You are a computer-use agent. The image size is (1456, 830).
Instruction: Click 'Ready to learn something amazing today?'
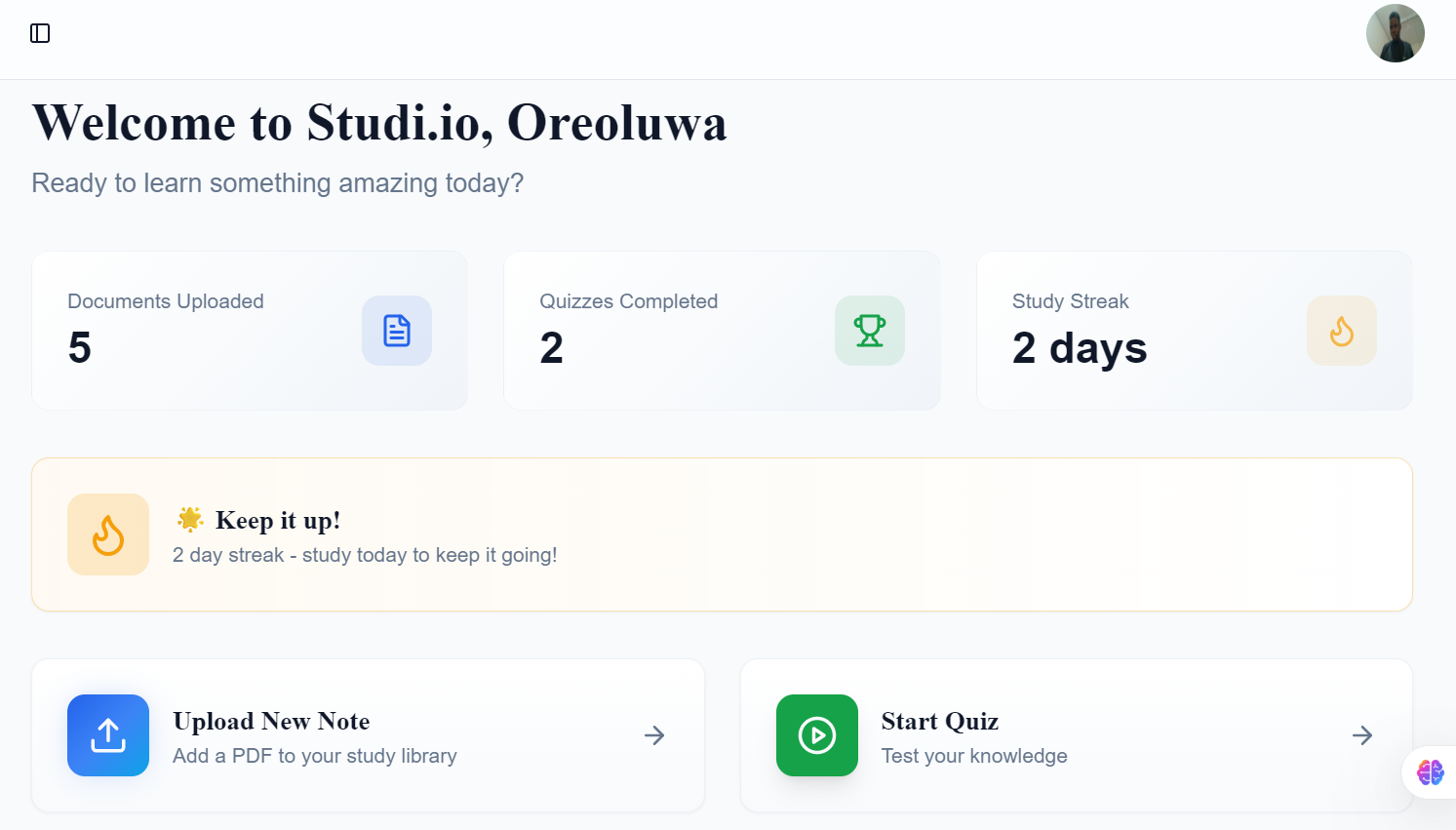[x=278, y=183]
